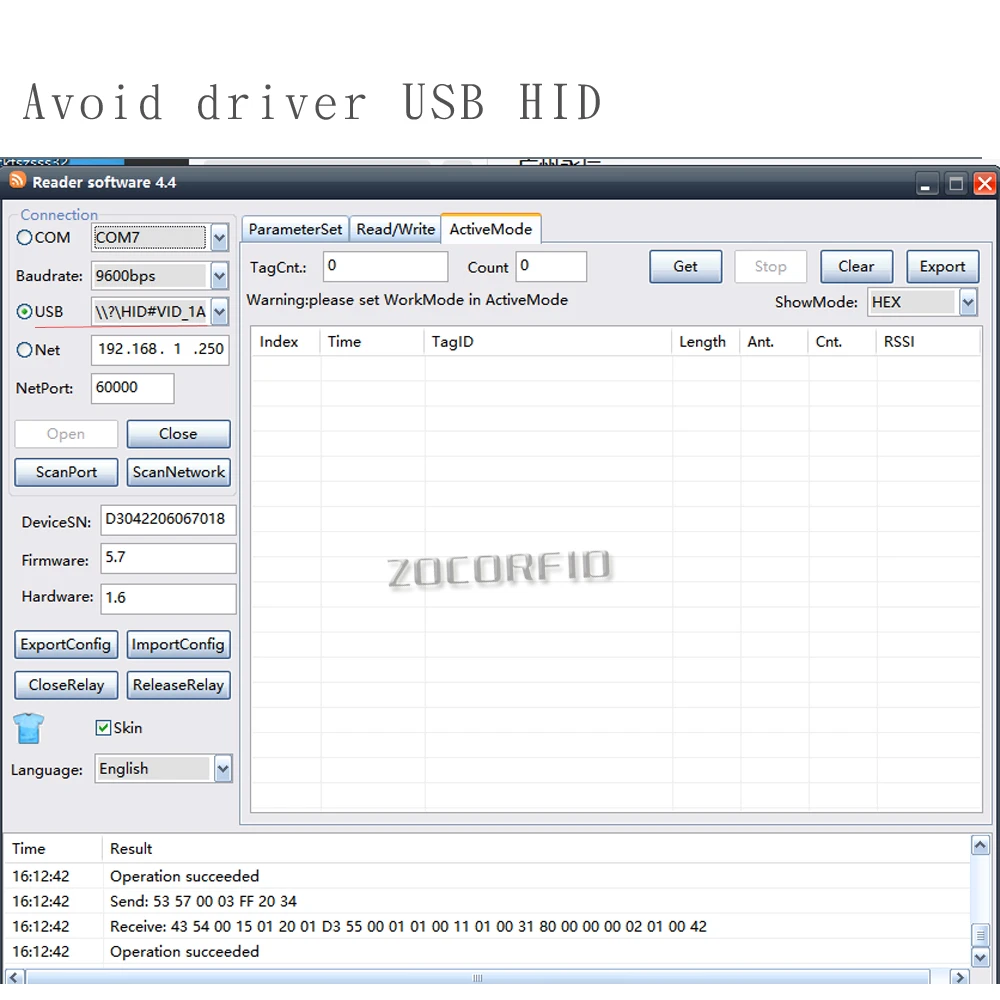Toggle the Skin checkbox
1000x1000 pixels.
103,728
